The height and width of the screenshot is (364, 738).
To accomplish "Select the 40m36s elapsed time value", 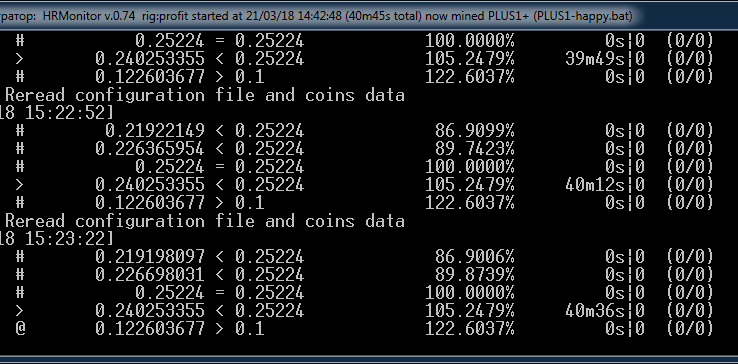I will tap(595, 310).
